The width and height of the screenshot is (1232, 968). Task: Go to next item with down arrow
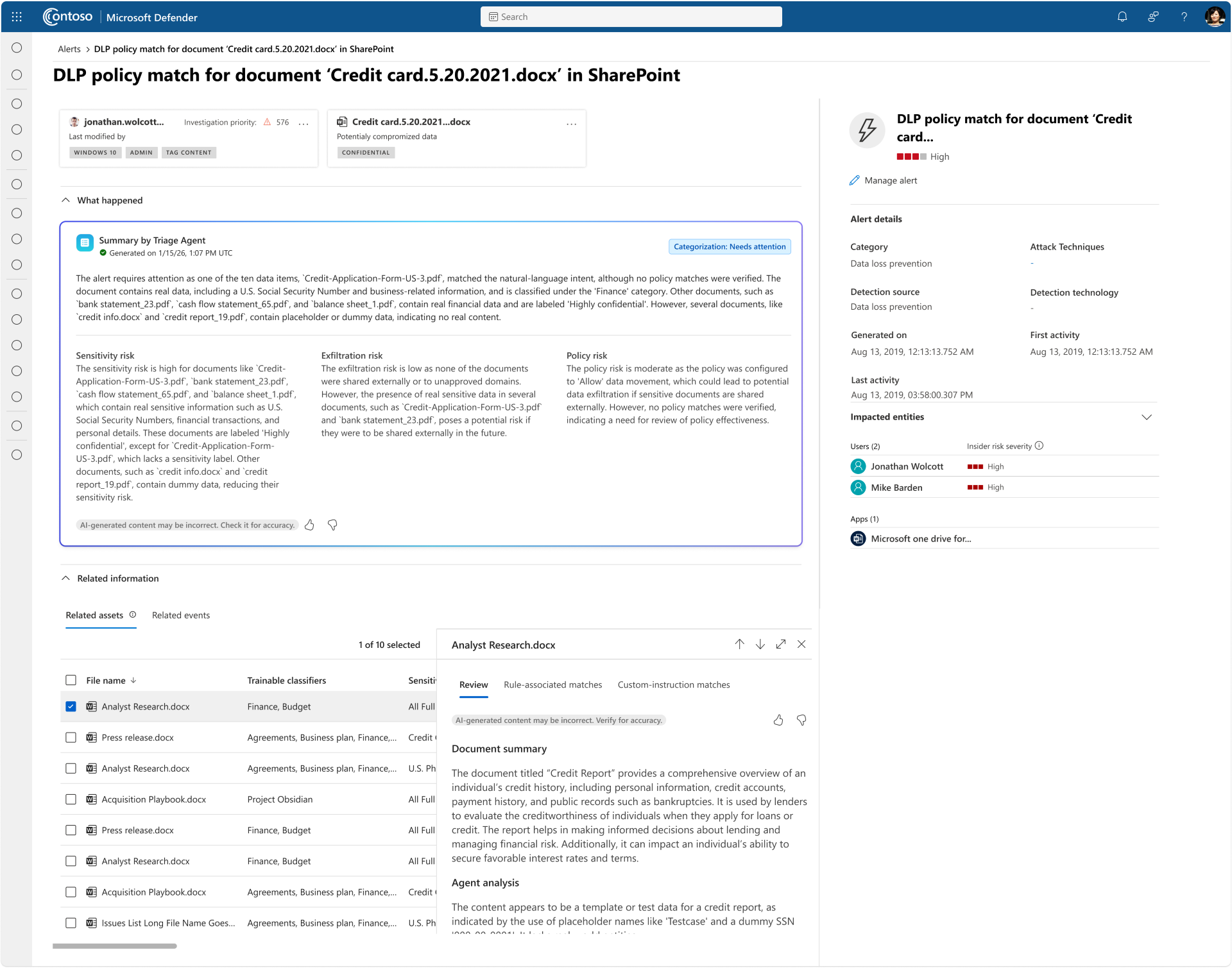pyautogui.click(x=760, y=644)
